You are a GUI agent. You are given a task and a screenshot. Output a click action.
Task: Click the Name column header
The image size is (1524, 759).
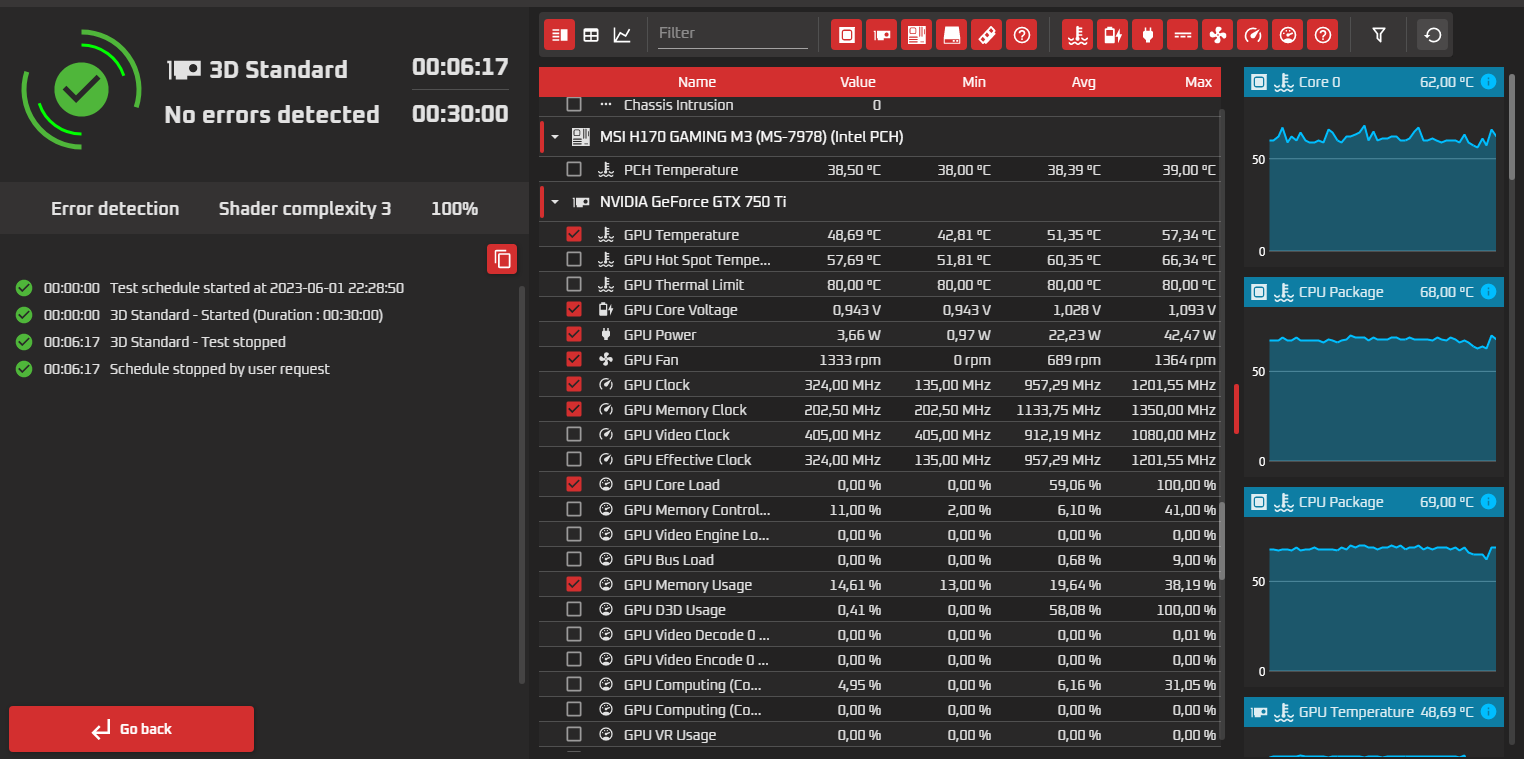pos(697,82)
